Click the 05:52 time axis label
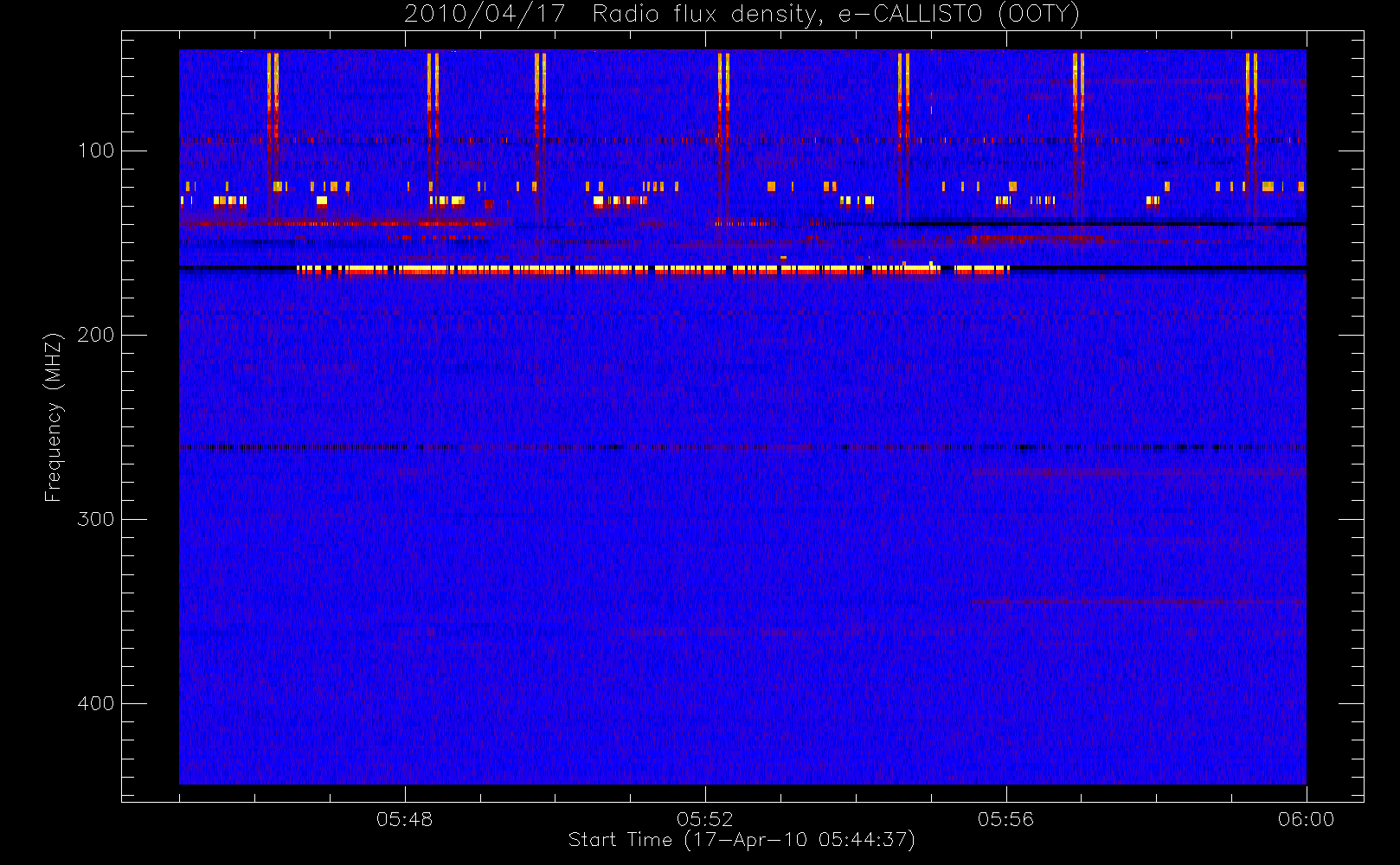 (705, 819)
